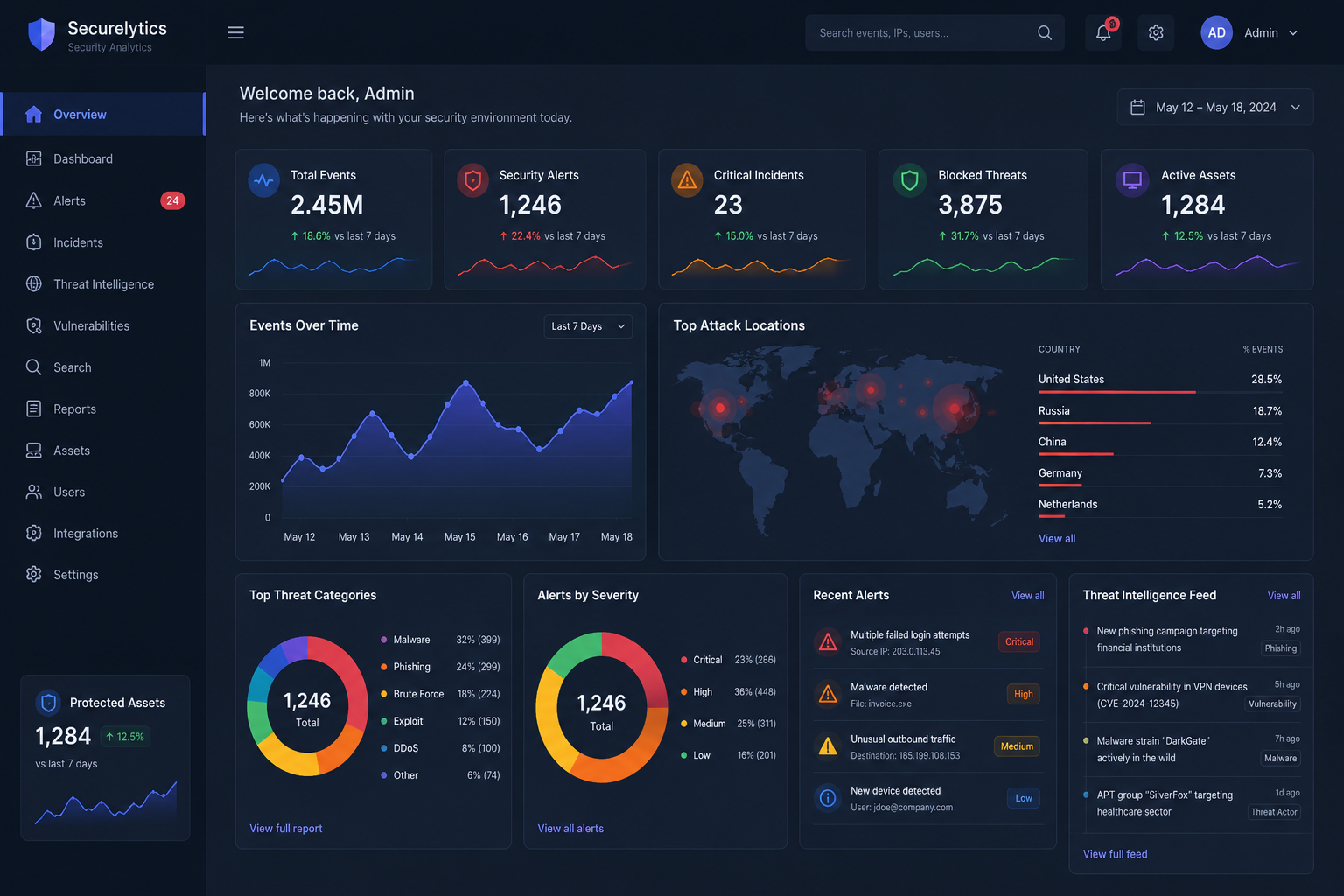1344x896 pixels.
Task: Click the Threat Actor feed tag
Action: (x=1274, y=812)
